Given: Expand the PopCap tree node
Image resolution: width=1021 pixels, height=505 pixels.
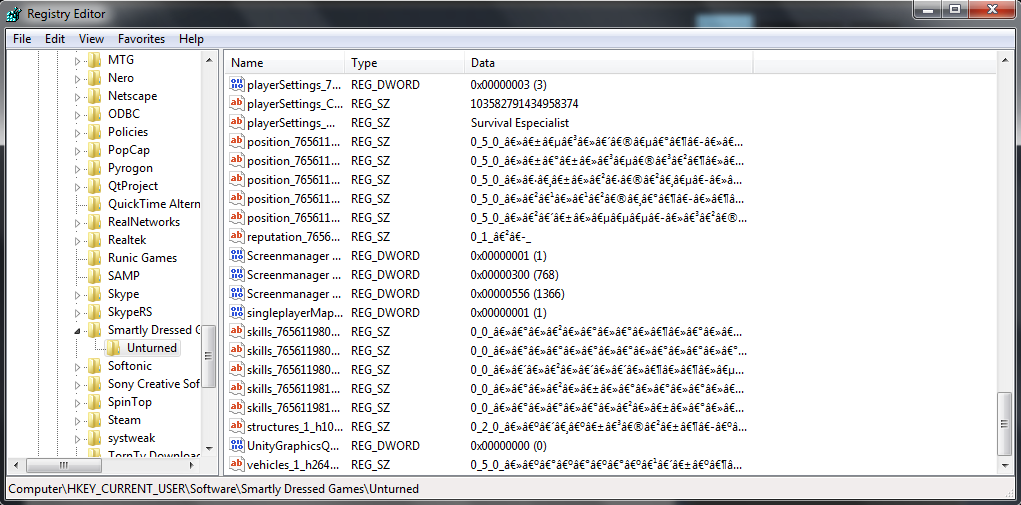Looking at the screenshot, I should [x=77, y=150].
